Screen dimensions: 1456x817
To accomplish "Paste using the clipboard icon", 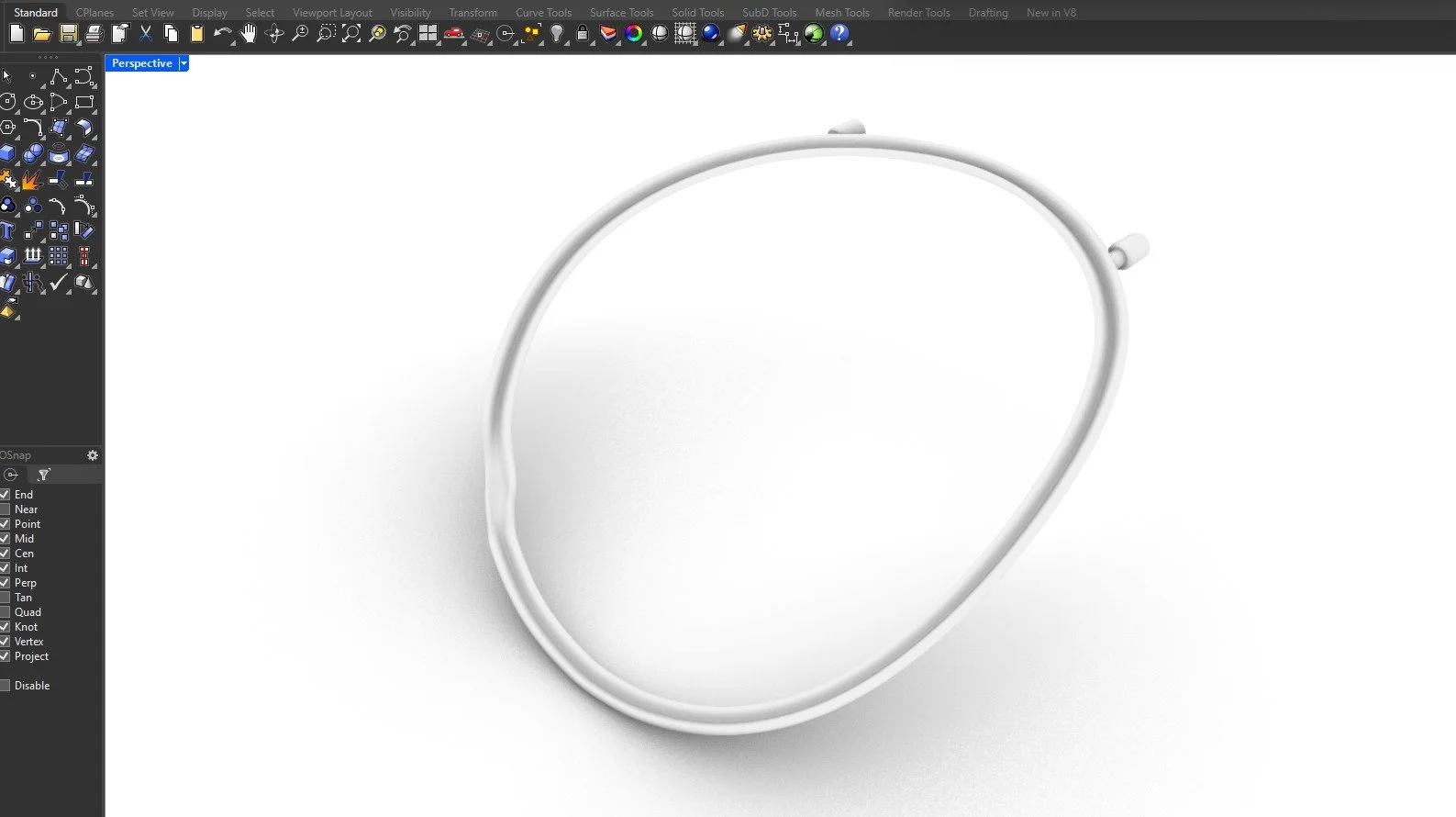I will click(x=196, y=34).
